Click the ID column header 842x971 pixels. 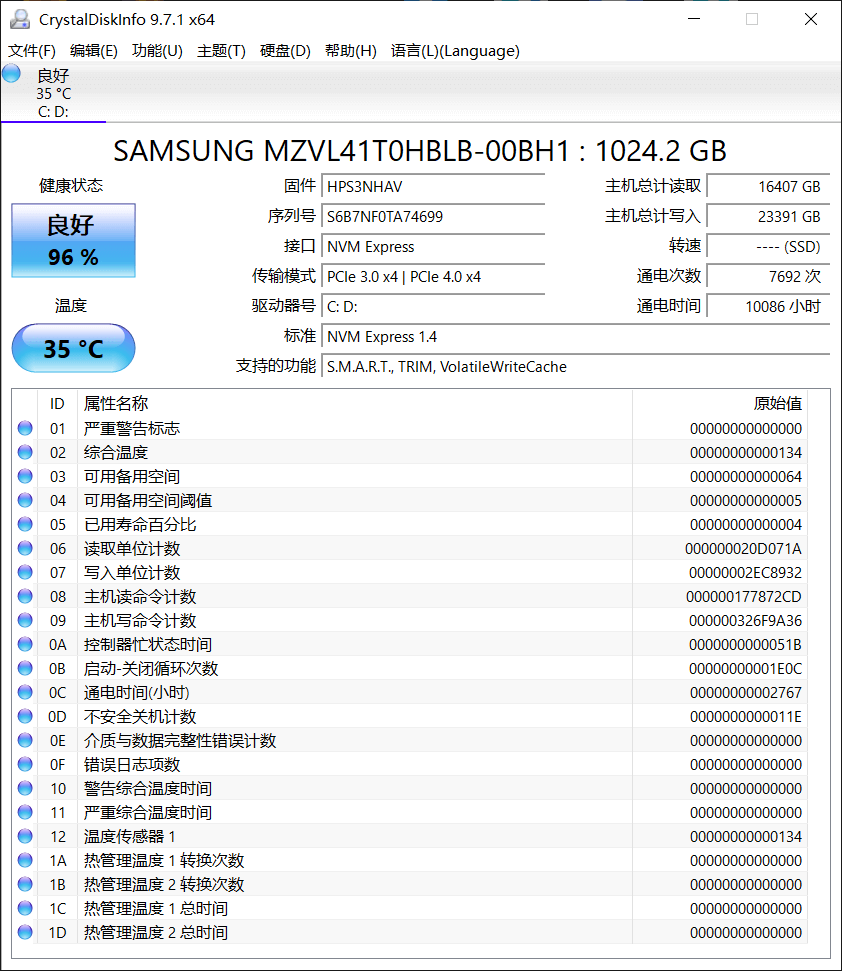coord(57,404)
